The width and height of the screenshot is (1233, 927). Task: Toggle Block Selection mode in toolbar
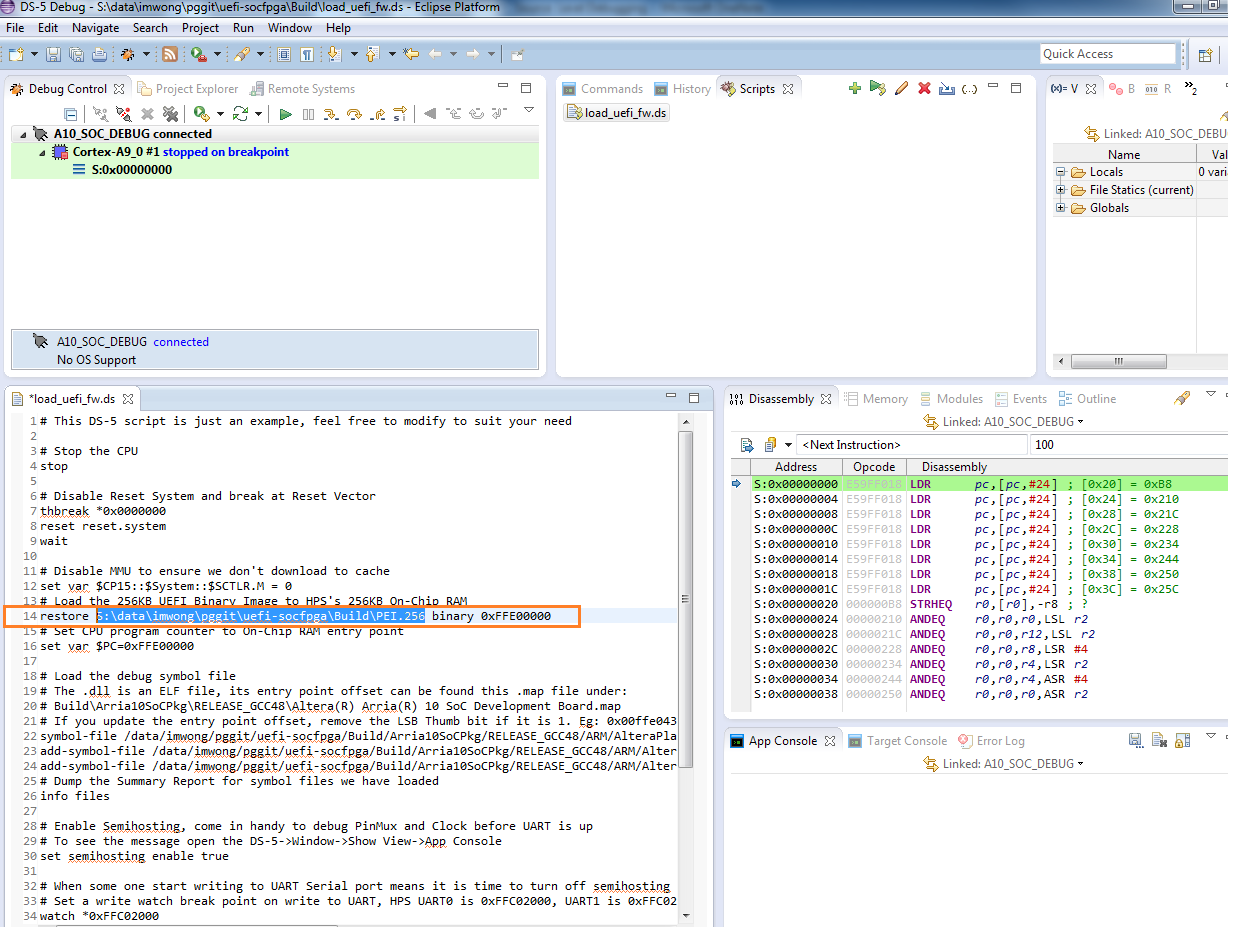284,54
